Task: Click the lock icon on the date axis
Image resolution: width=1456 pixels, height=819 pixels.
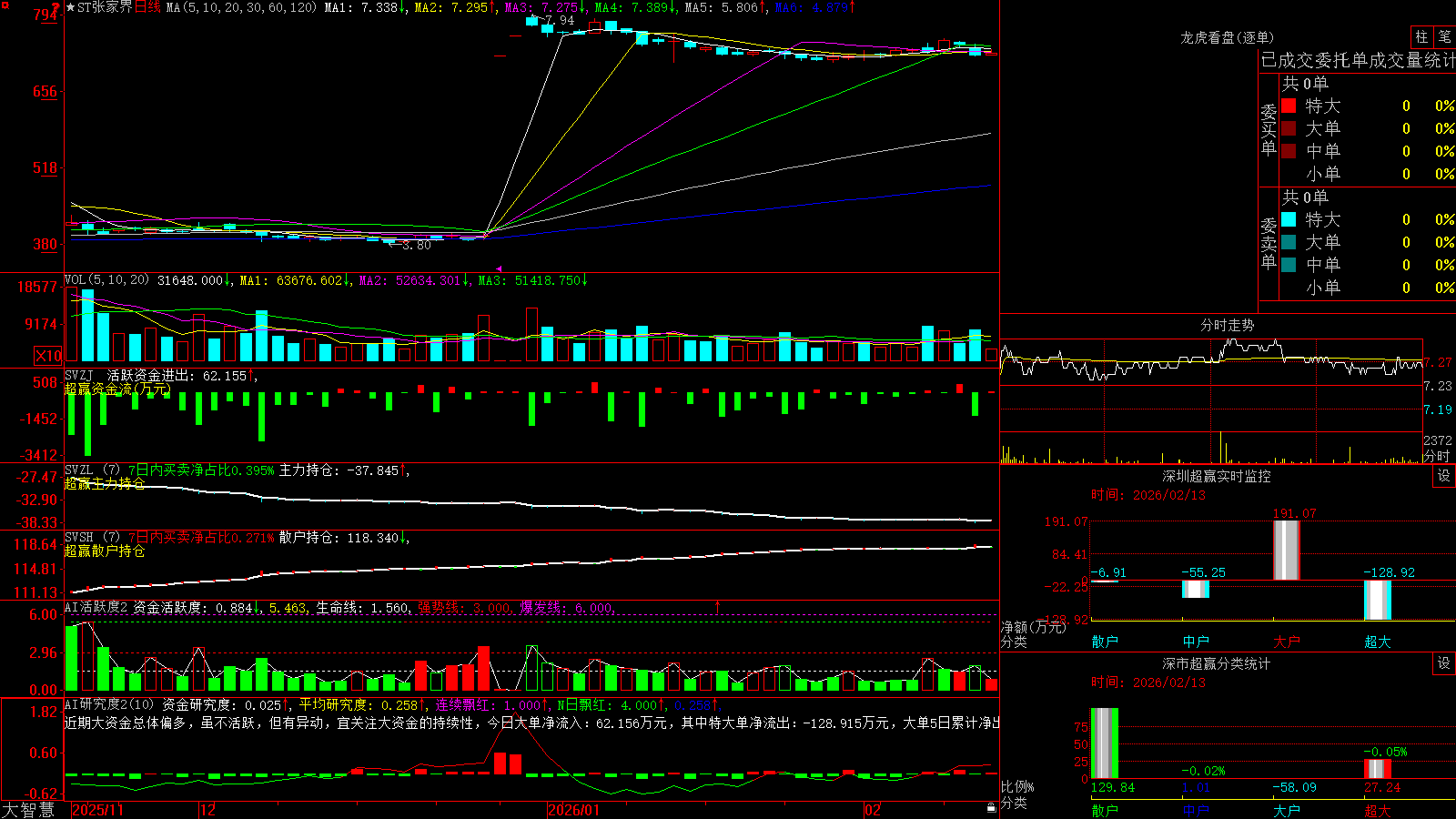Action: tap(991, 808)
